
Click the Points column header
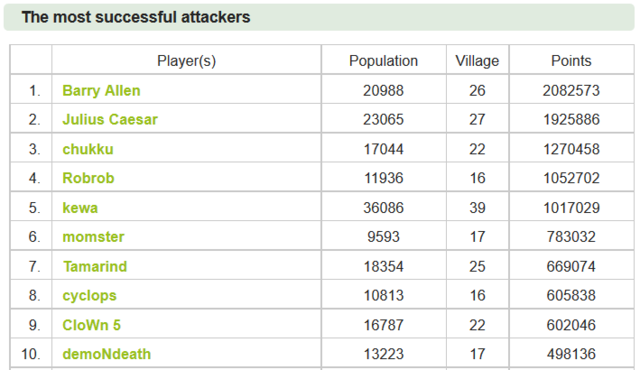[x=571, y=60]
